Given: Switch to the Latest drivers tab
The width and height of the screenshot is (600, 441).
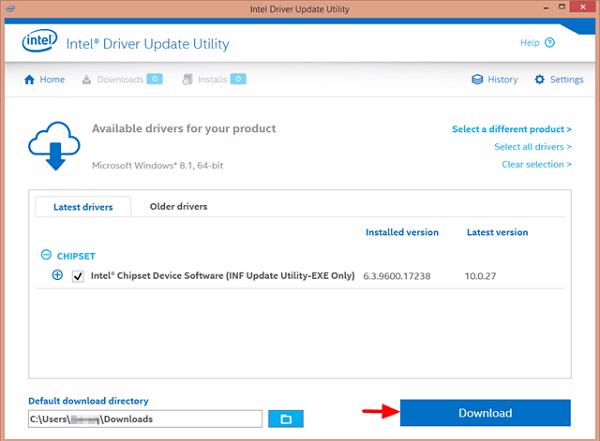Looking at the screenshot, I should pyautogui.click(x=82, y=207).
